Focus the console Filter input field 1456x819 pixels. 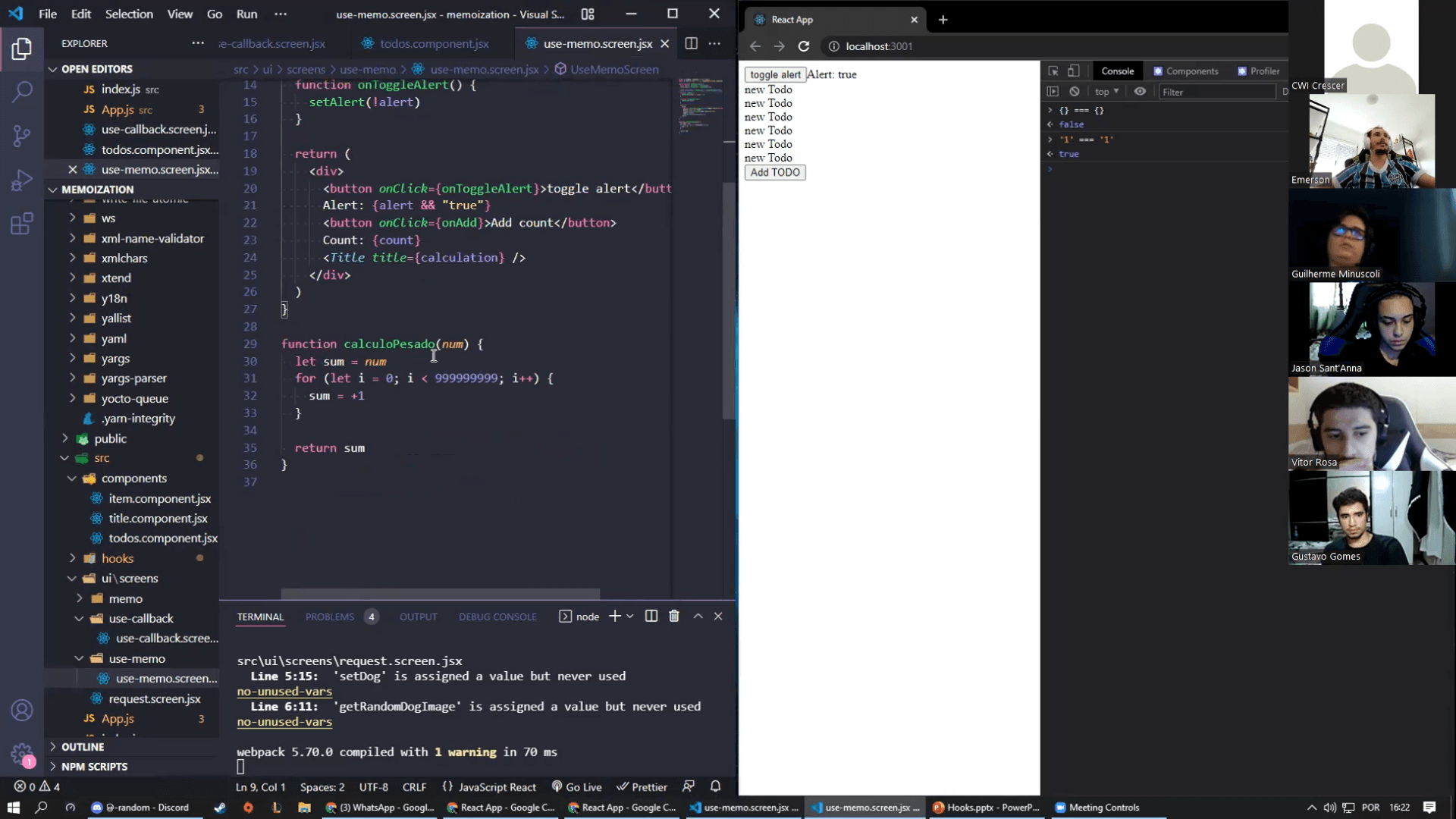[x=1216, y=92]
